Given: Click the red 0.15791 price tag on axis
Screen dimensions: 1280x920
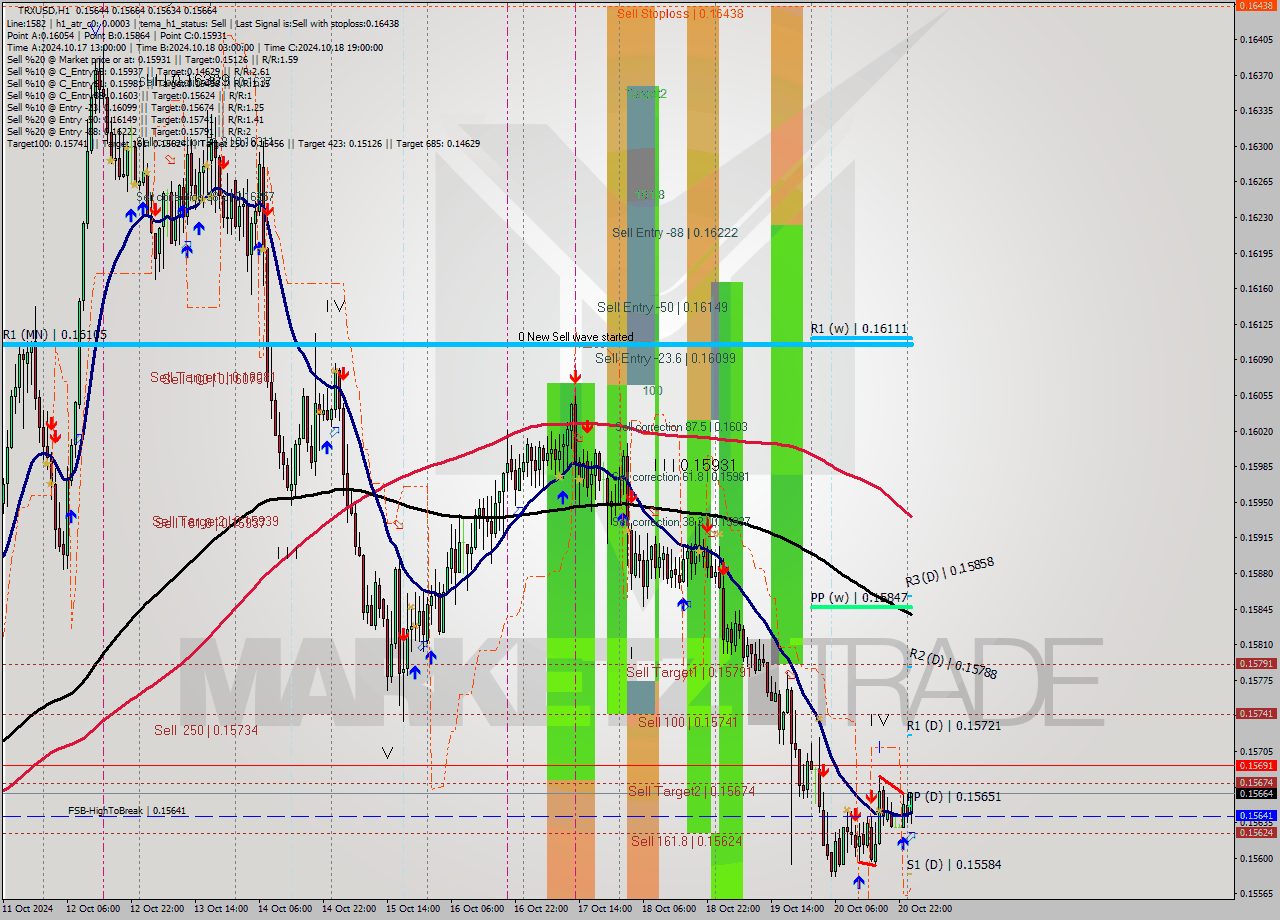Looking at the screenshot, I should click(1256, 664).
